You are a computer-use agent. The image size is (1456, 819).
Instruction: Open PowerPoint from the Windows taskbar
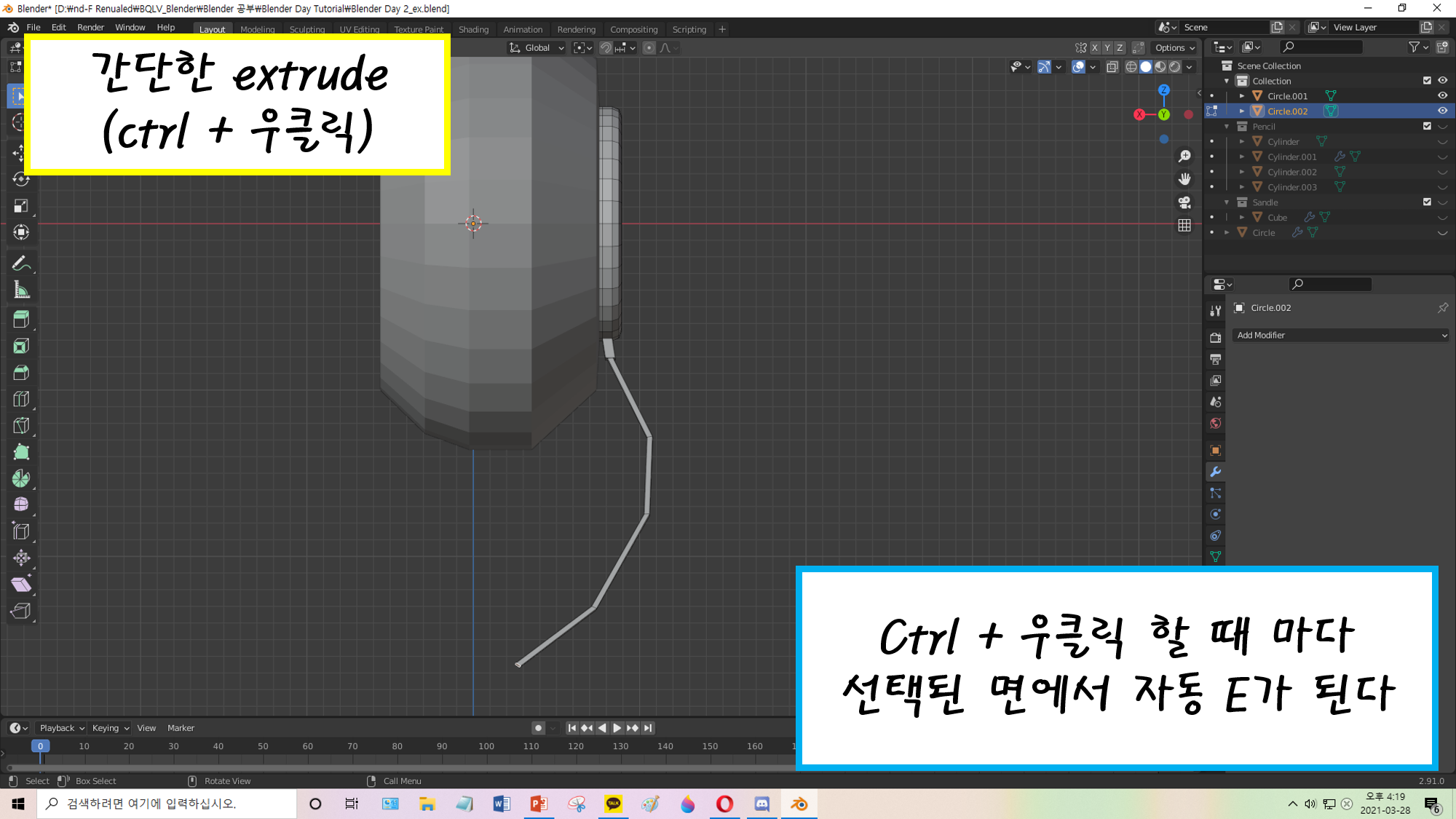[x=539, y=804]
